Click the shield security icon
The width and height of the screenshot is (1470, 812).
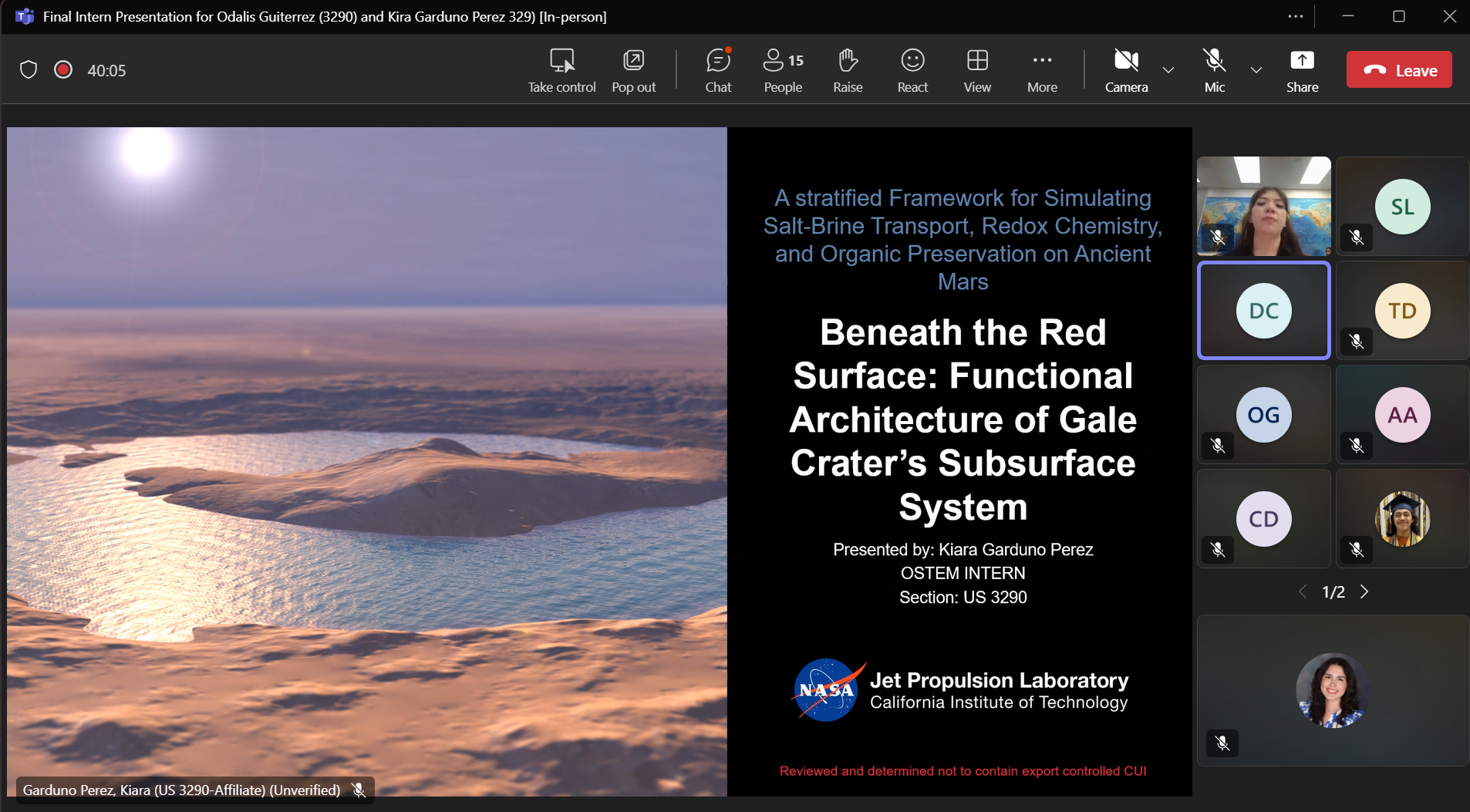click(x=29, y=70)
